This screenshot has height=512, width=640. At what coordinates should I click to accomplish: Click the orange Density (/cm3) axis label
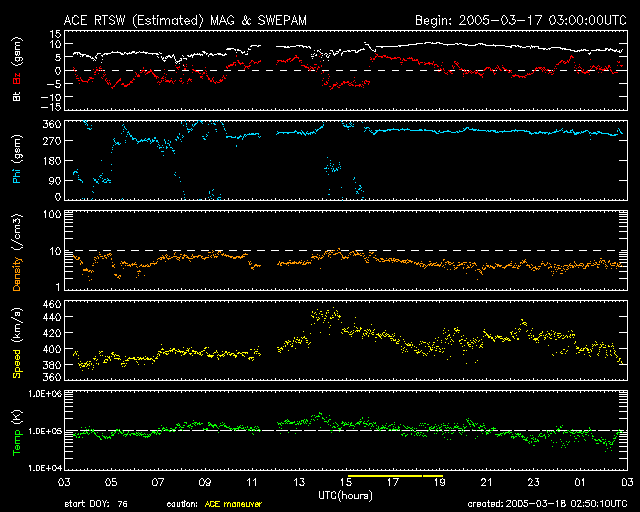click(x=17, y=250)
